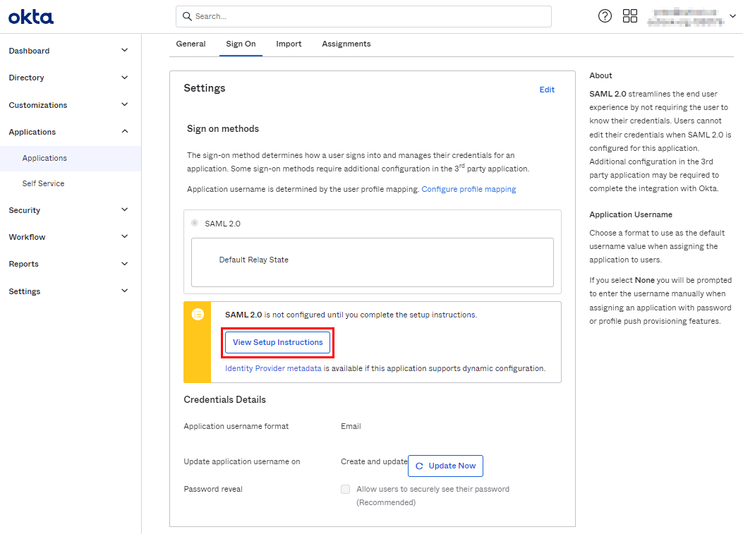743x534 pixels.
Task: Open Self Service in sidebar
Action: (x=45, y=184)
